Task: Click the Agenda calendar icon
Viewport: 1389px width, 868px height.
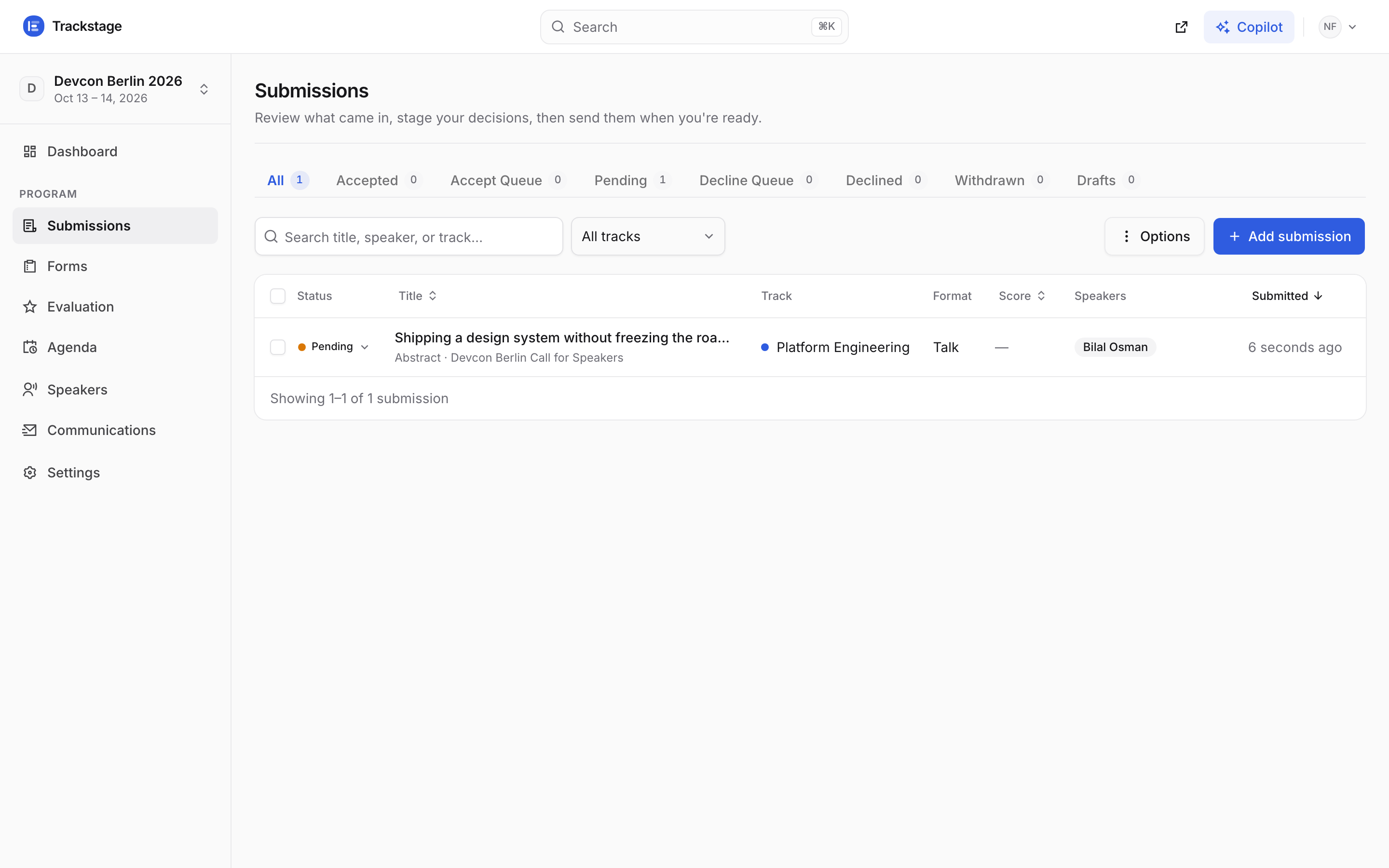Action: tap(30, 347)
